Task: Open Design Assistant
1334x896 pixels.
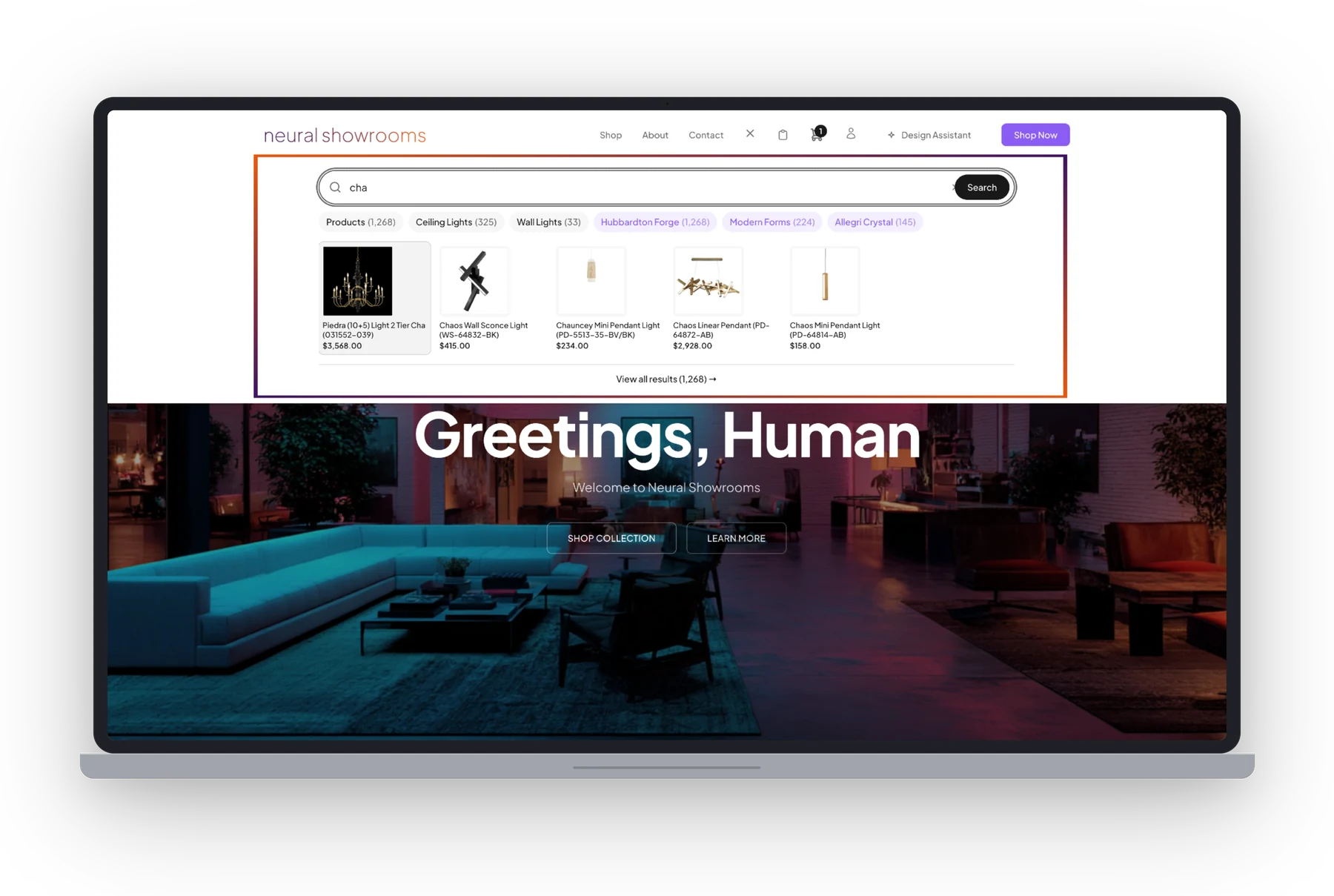Action: [929, 135]
